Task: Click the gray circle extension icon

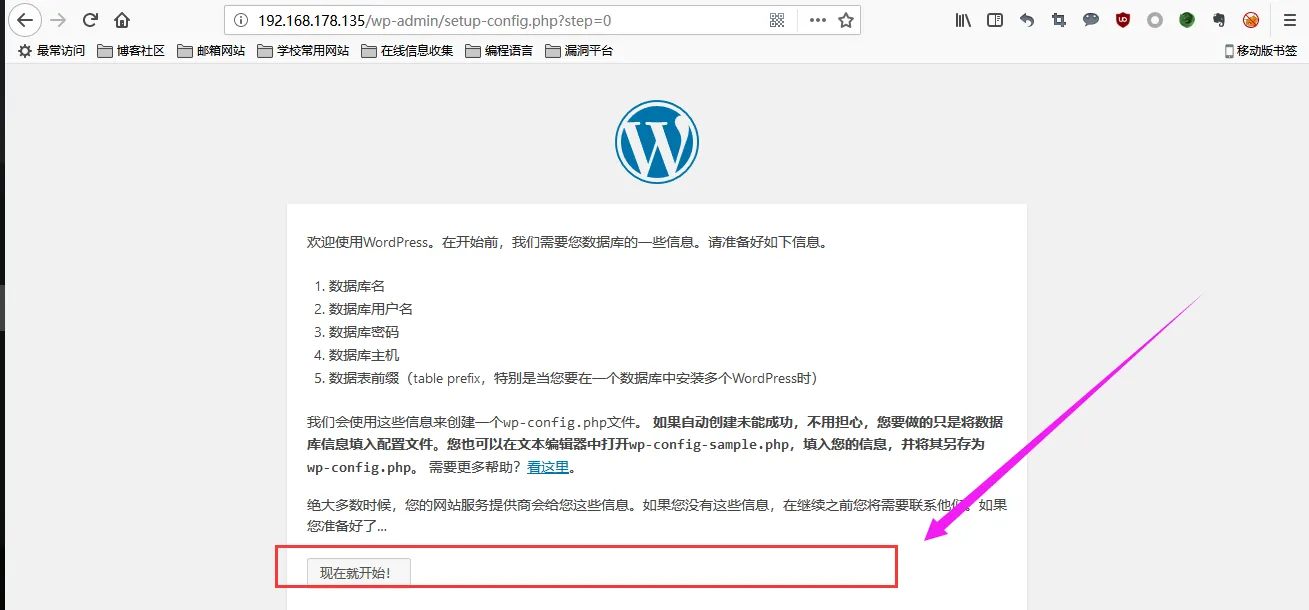Action: [1155, 20]
